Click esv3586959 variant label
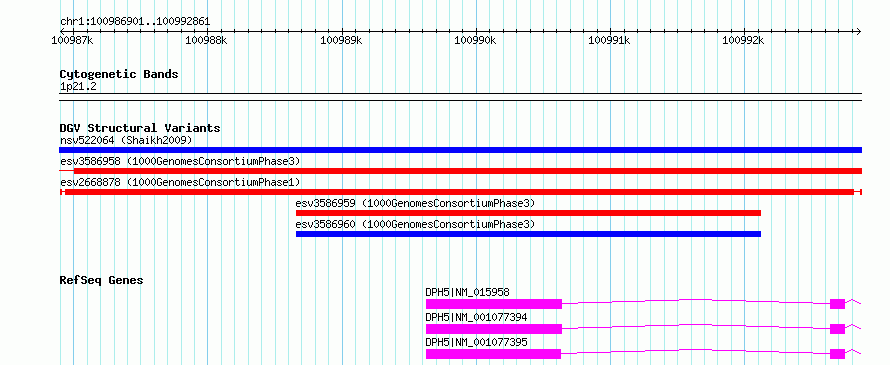The image size is (890, 365). (x=415, y=203)
